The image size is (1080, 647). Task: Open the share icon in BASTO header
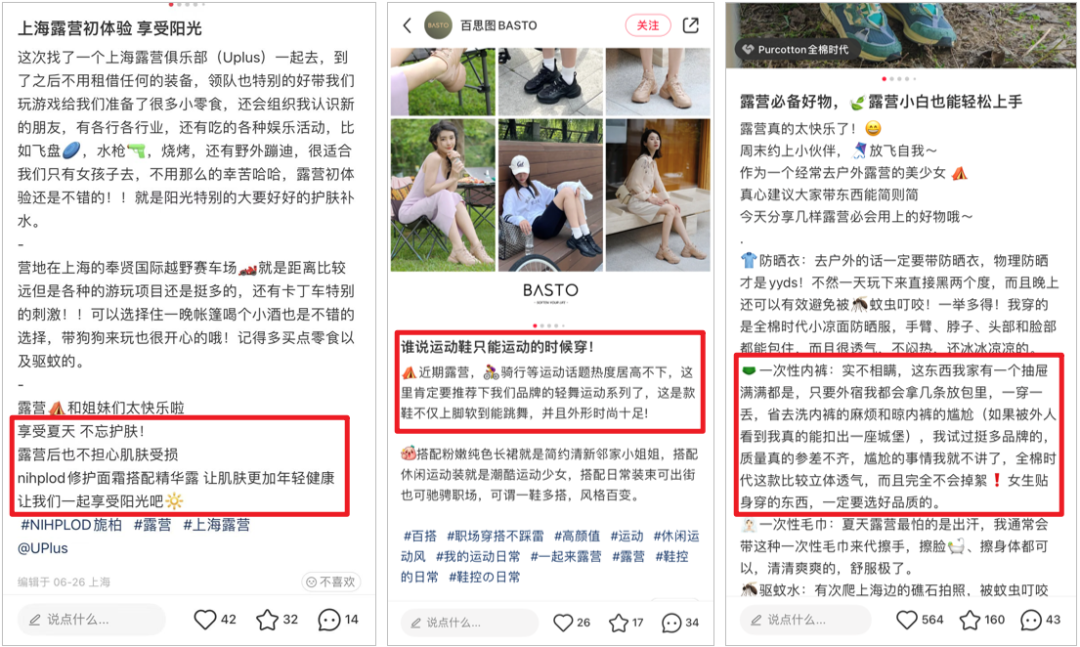click(x=690, y=25)
